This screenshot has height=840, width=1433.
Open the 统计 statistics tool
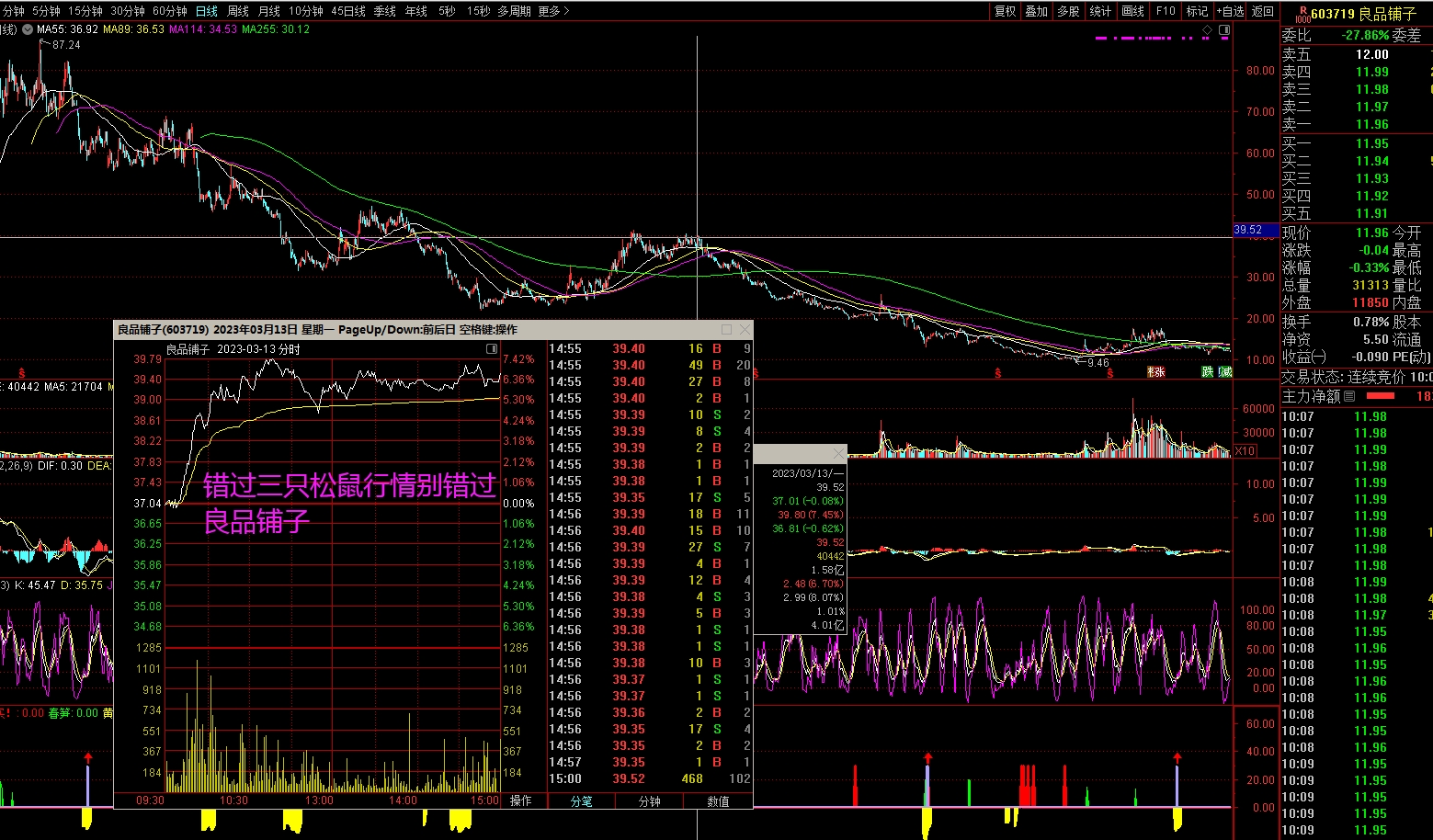[1100, 11]
